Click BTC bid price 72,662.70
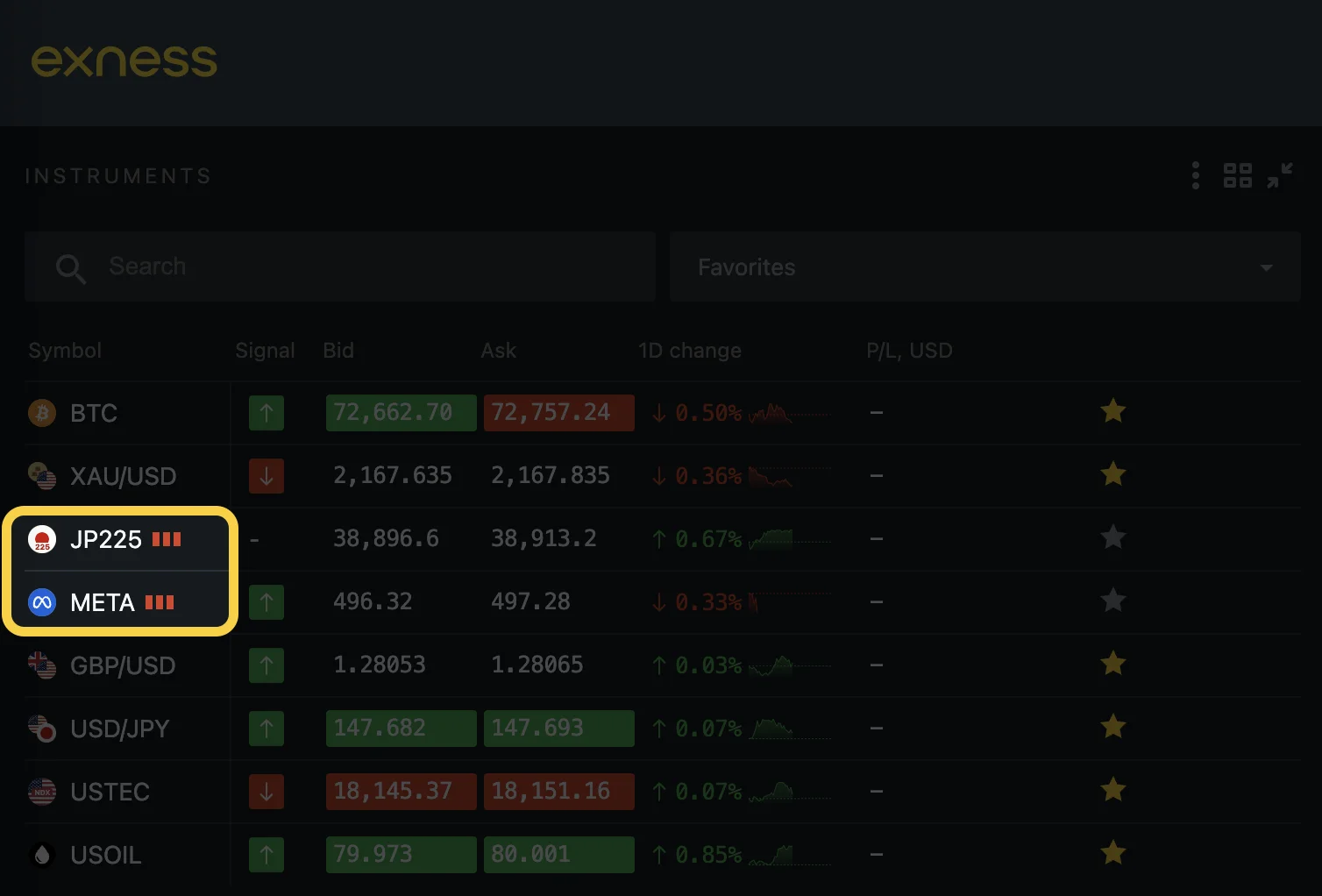This screenshot has width=1322, height=896. click(x=402, y=412)
